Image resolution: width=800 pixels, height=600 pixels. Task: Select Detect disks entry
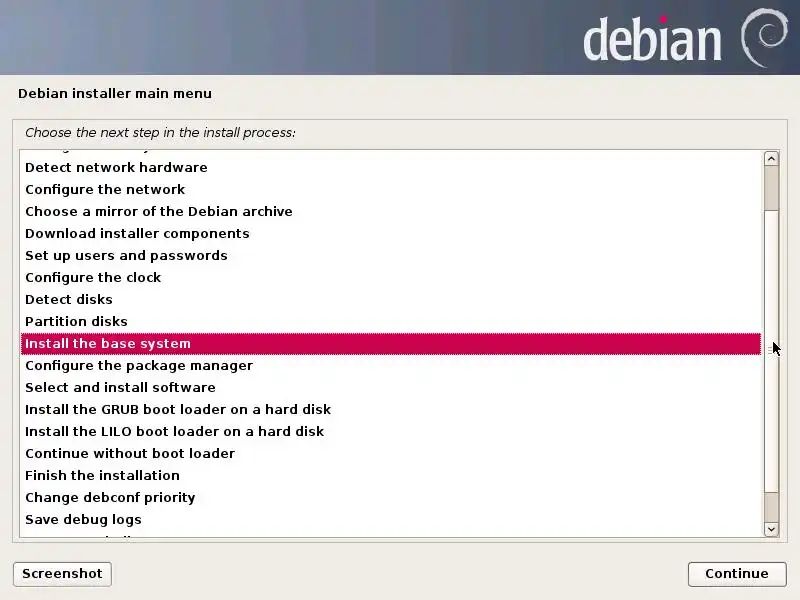[391, 299]
